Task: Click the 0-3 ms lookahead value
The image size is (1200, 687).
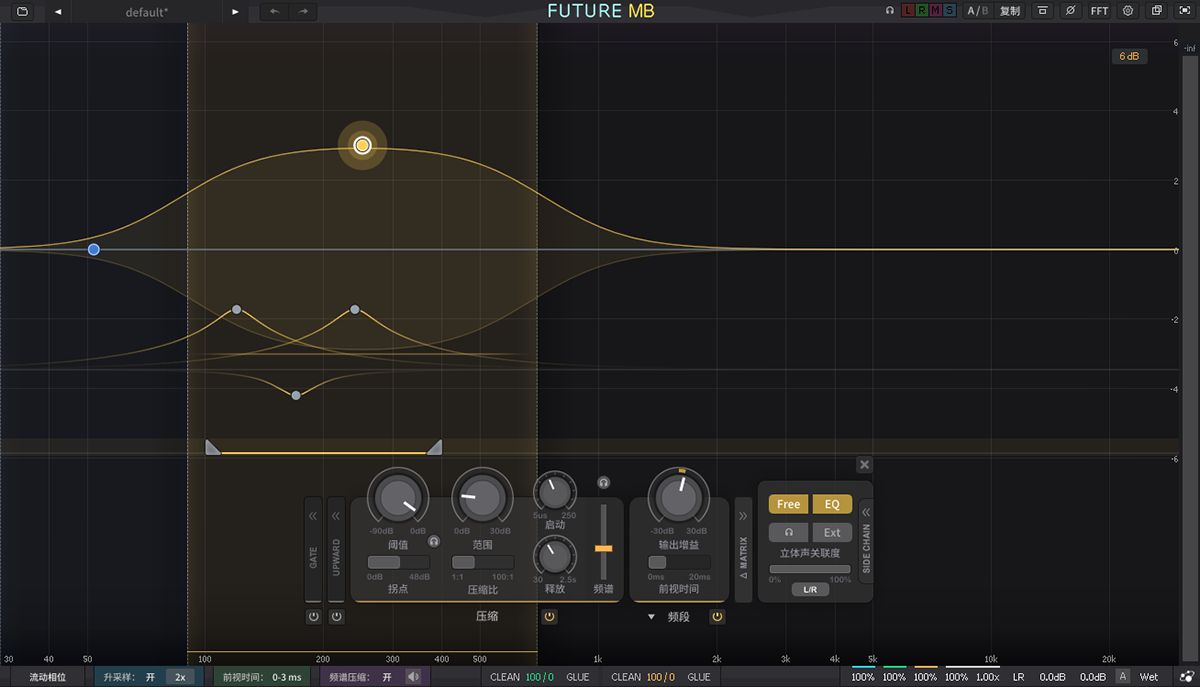Action: (286, 677)
